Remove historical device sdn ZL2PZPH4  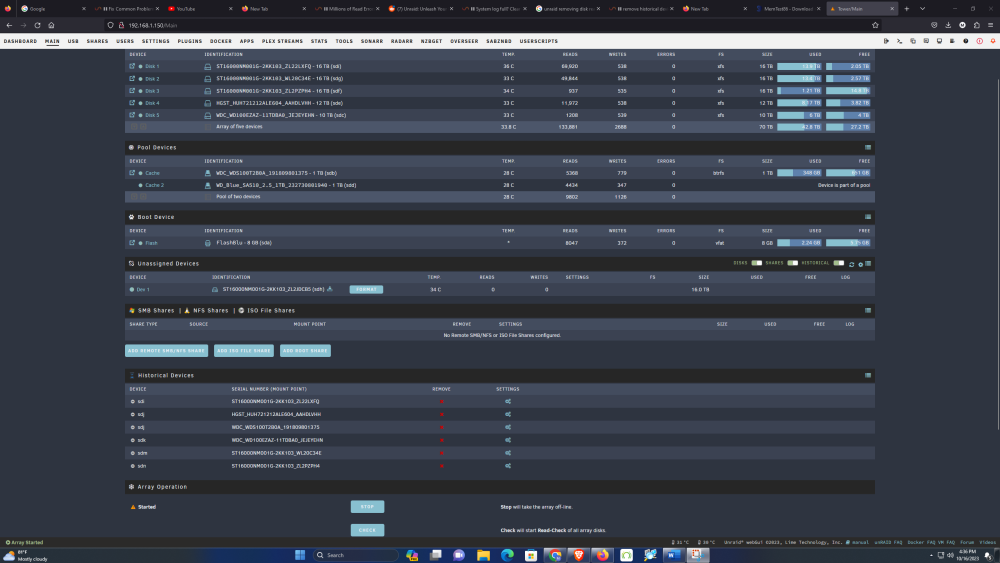pyautogui.click(x=441, y=466)
